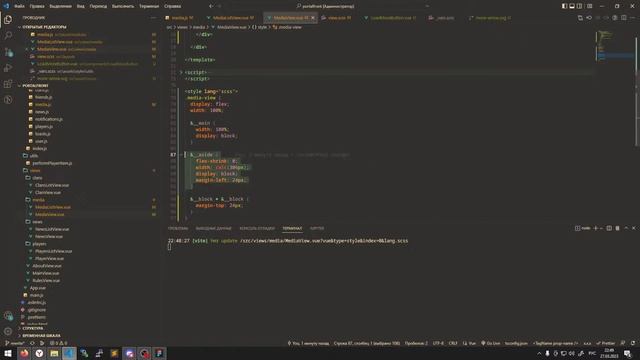Collapse the news folder in explorer

point(37,222)
